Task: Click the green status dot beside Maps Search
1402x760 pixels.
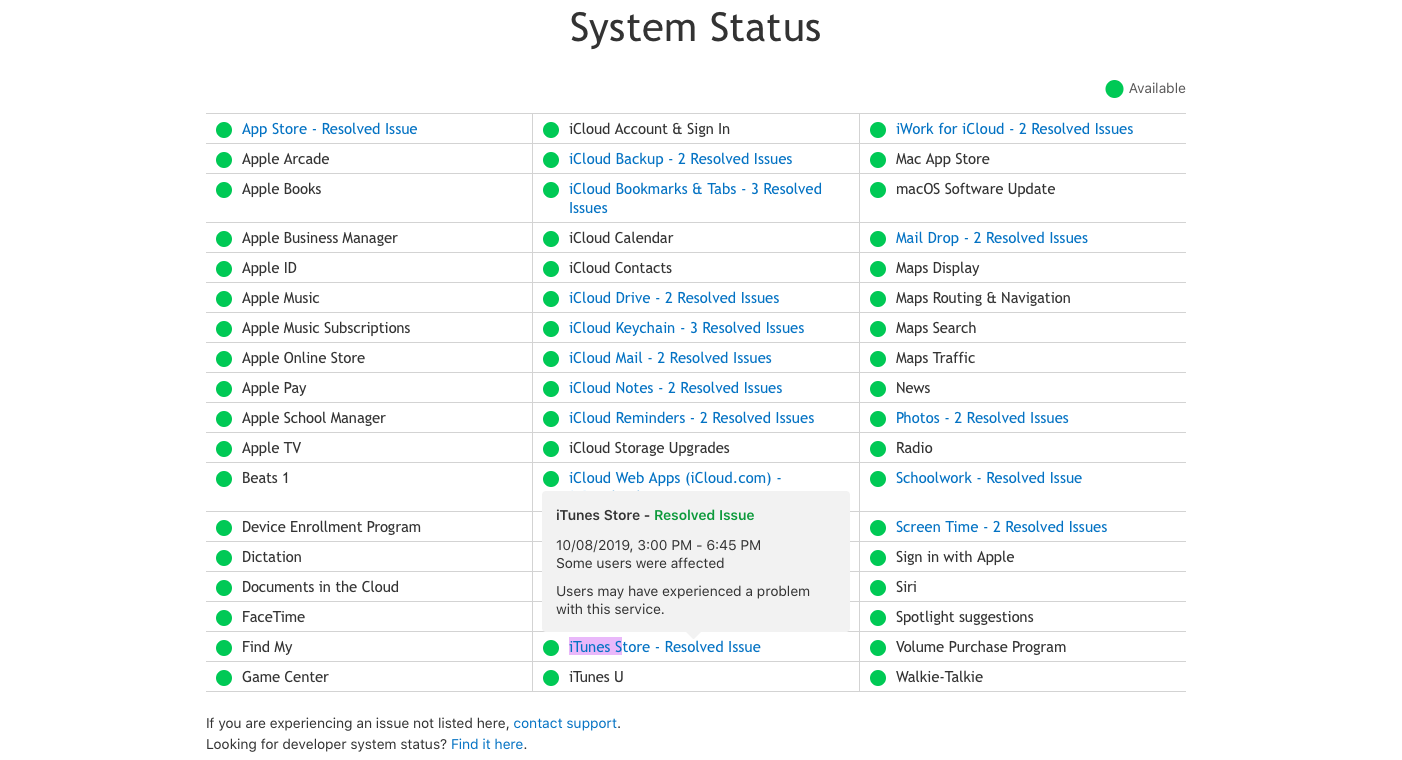Action: (x=878, y=329)
